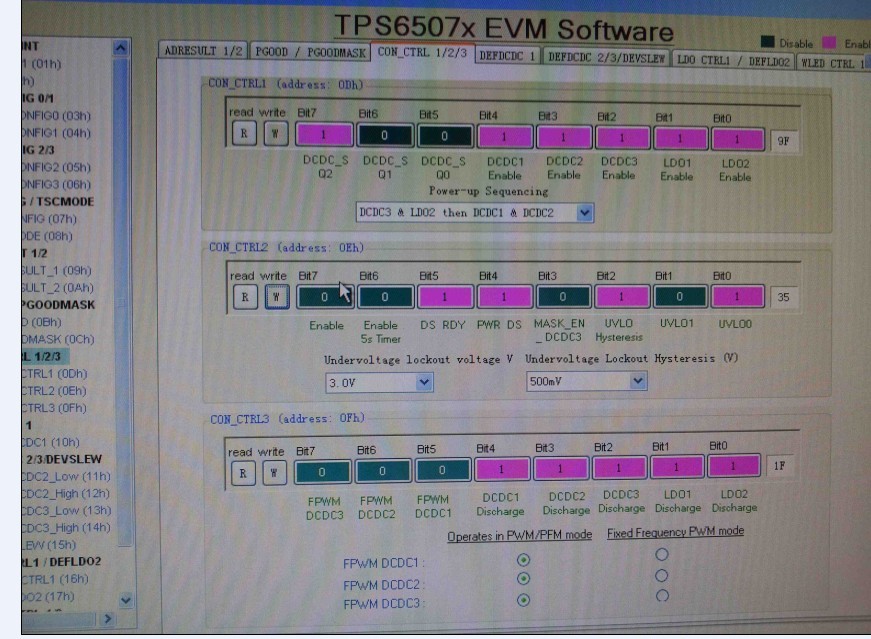Open LDO CTRL1 / DEFLDO2 tab
Image resolution: width=871 pixels, height=639 pixels.
tap(733, 61)
